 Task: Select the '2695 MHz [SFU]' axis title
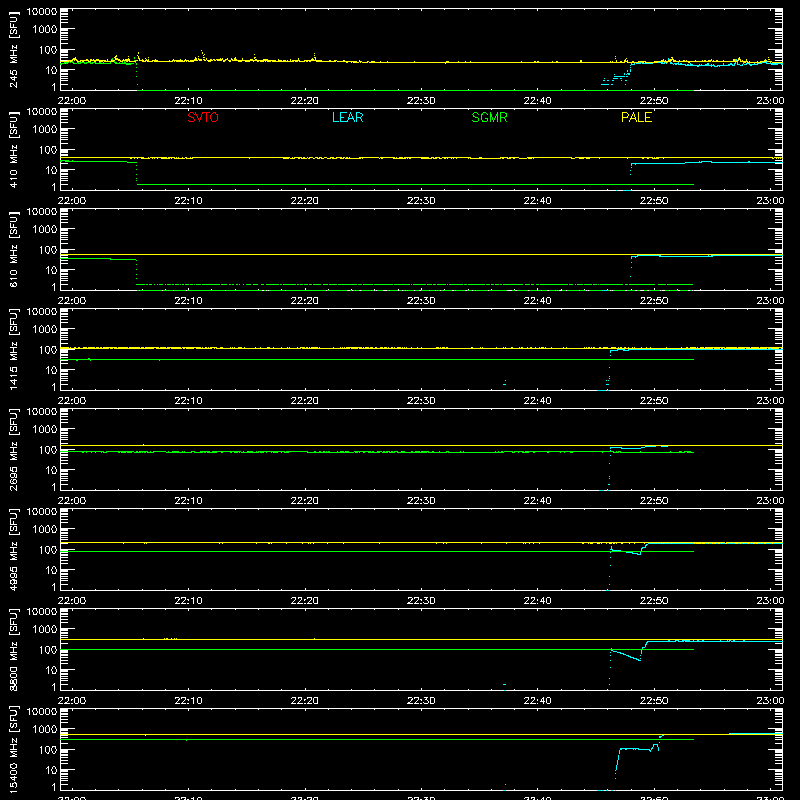(13, 450)
